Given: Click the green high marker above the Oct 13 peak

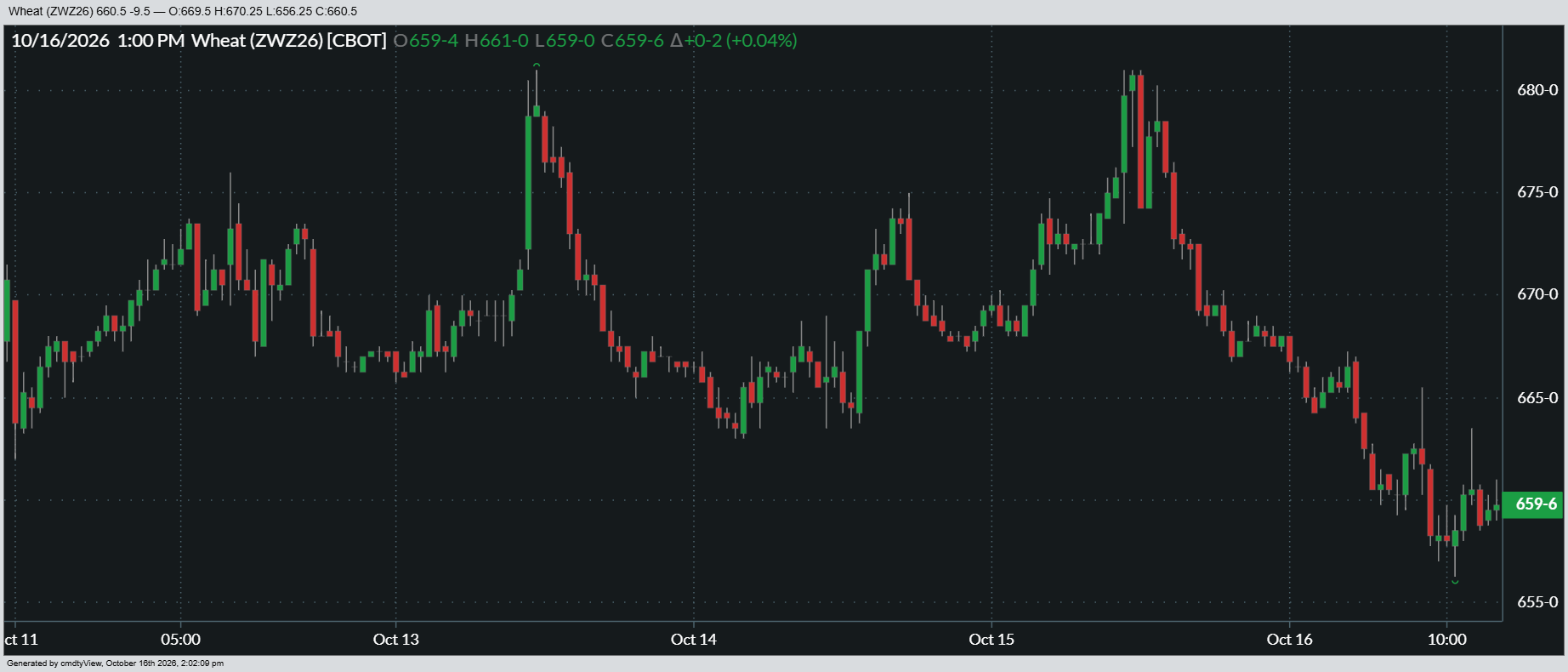Looking at the screenshot, I should tap(537, 65).
